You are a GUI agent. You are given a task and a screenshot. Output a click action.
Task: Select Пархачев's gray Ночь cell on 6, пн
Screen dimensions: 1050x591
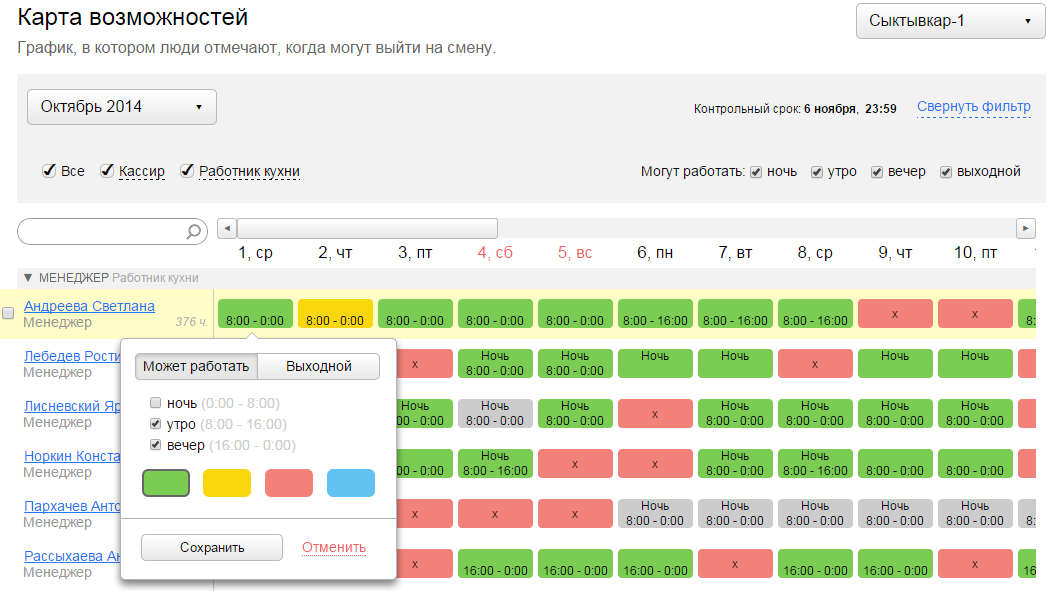click(655, 513)
